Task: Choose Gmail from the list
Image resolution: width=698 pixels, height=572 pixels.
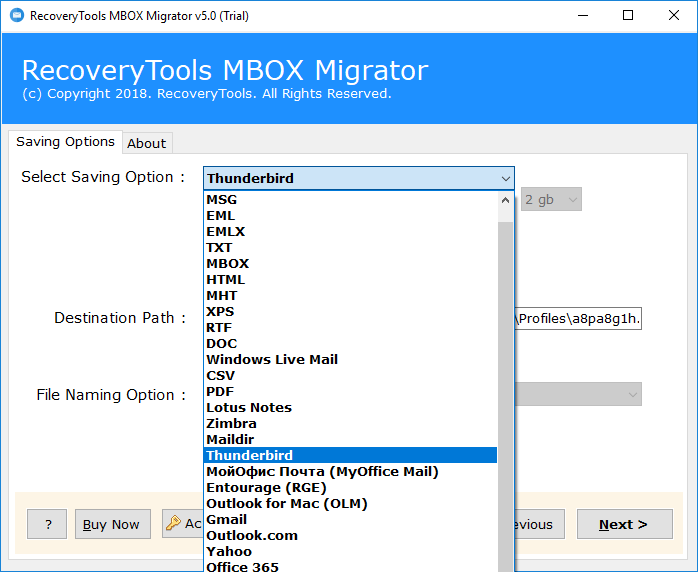Action: pyautogui.click(x=350, y=519)
